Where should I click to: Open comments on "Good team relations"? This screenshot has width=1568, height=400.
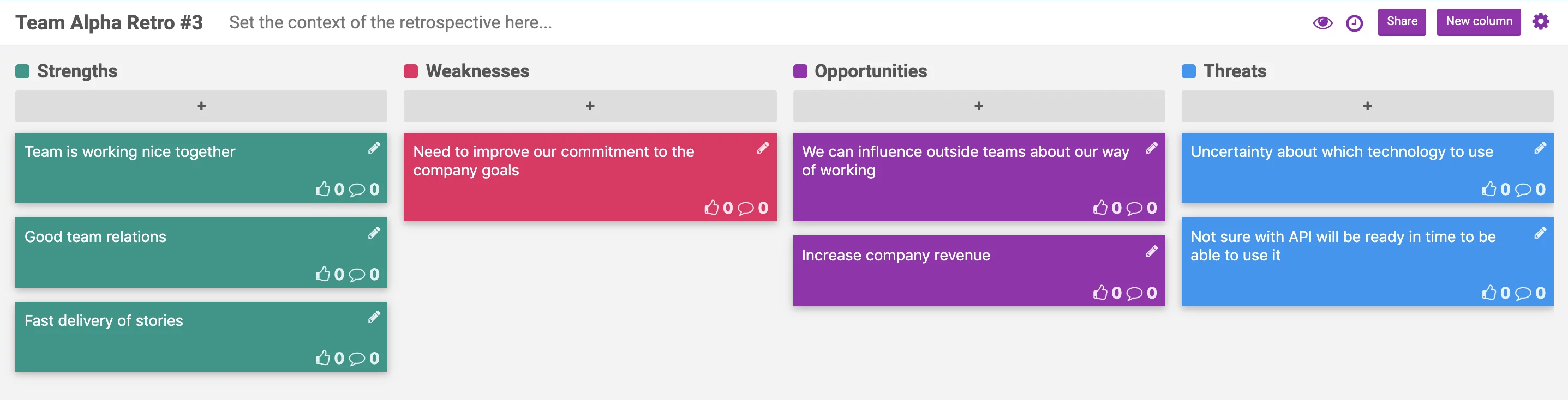(x=356, y=274)
